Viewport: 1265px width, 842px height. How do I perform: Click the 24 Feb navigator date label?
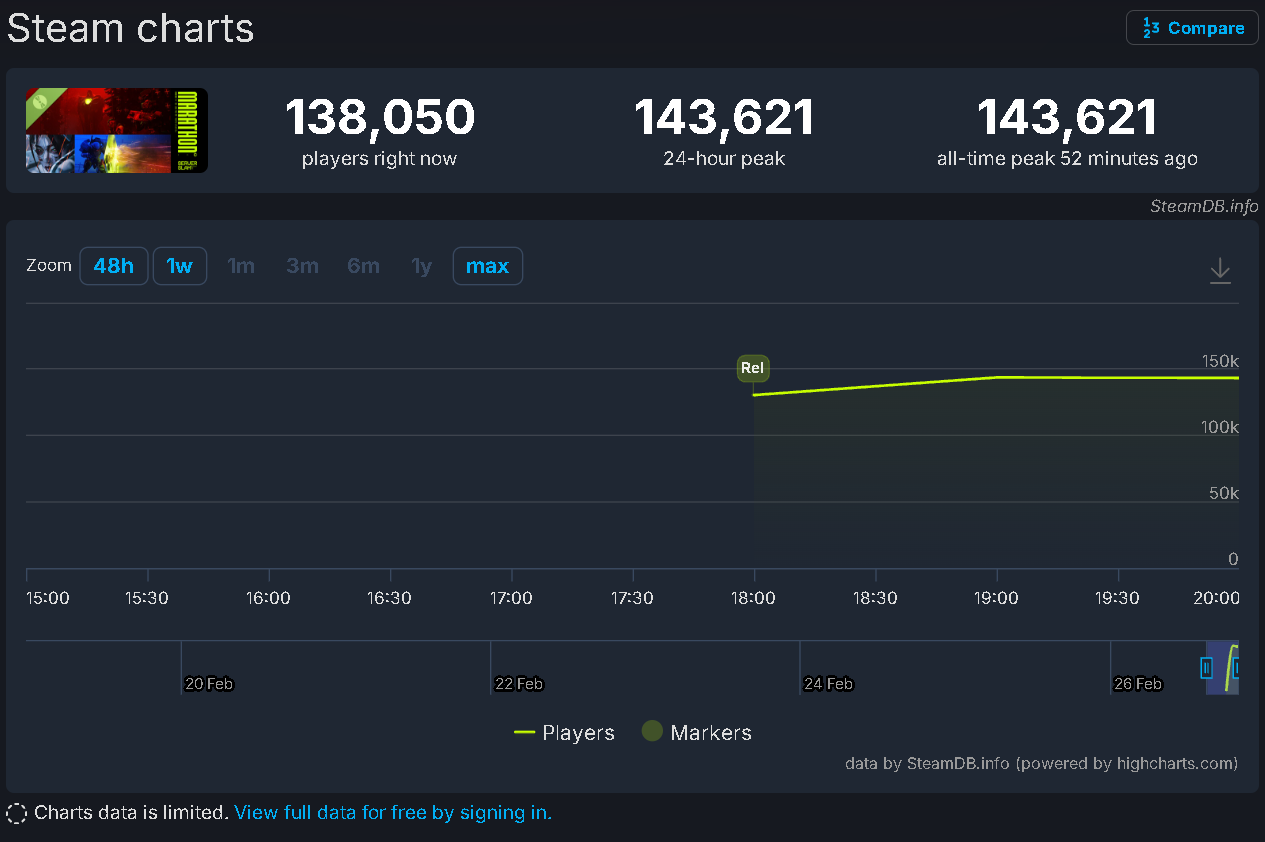click(x=828, y=684)
